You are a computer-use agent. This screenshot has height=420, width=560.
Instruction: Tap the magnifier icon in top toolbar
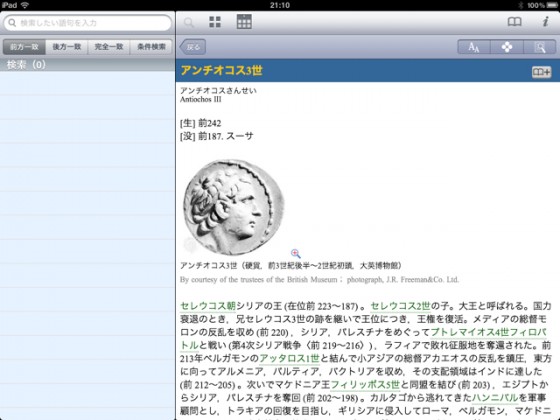point(189,23)
